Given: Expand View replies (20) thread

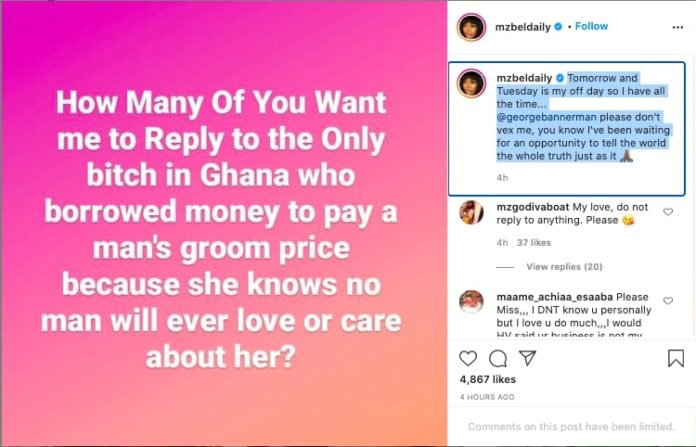Looking at the screenshot, I should 564,267.
